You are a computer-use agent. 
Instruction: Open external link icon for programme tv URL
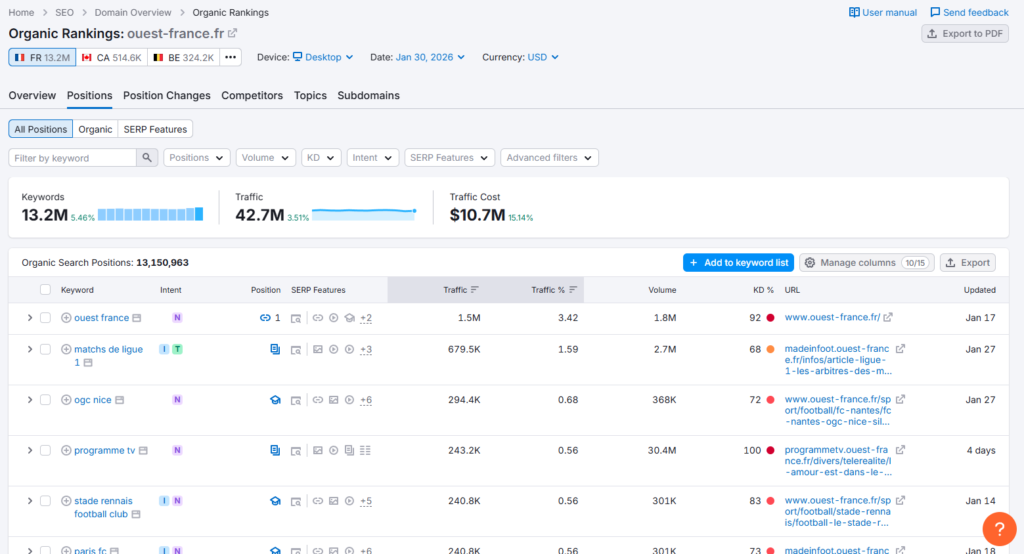pos(900,449)
